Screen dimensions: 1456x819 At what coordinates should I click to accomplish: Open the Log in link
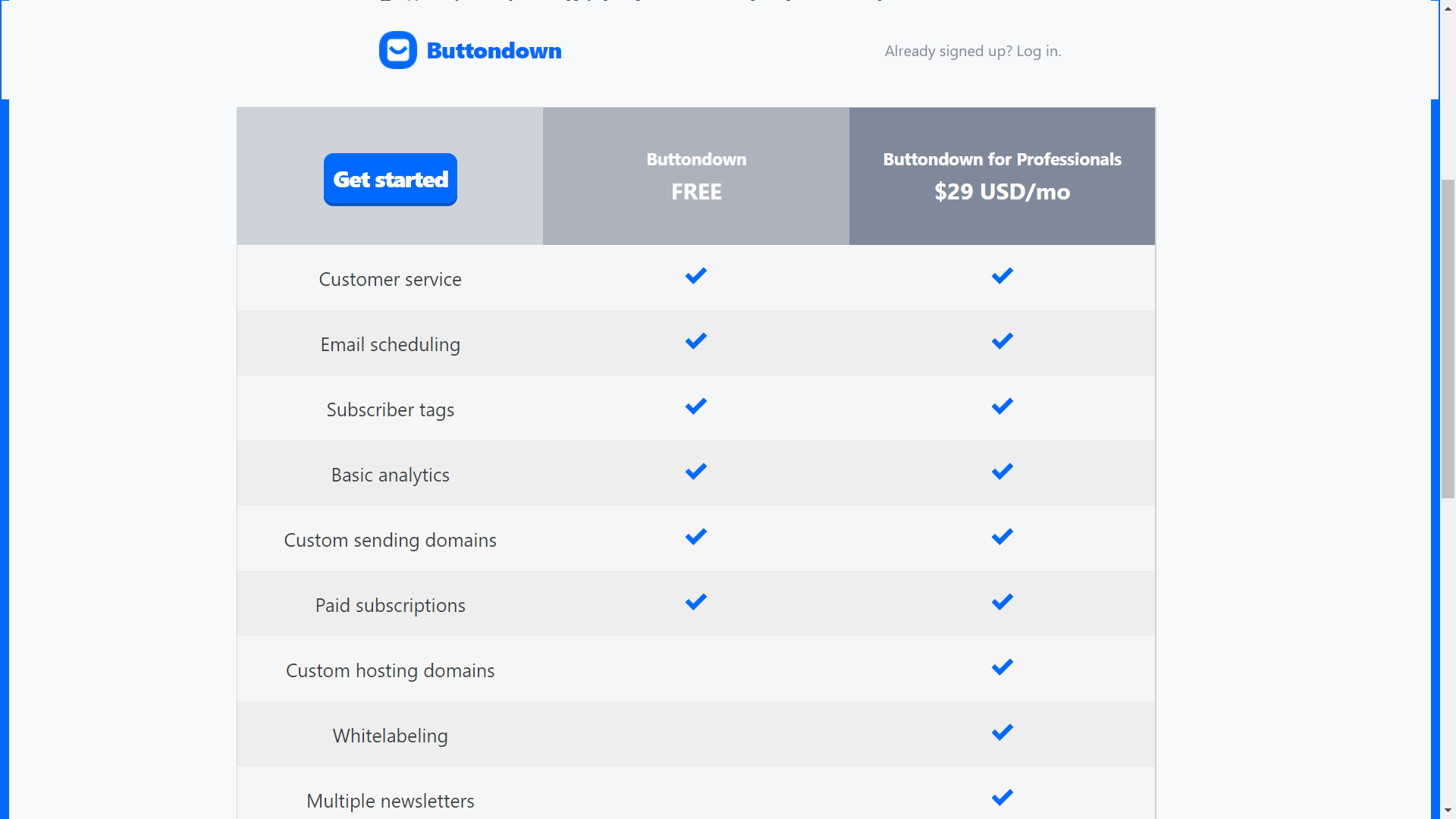tap(1037, 51)
